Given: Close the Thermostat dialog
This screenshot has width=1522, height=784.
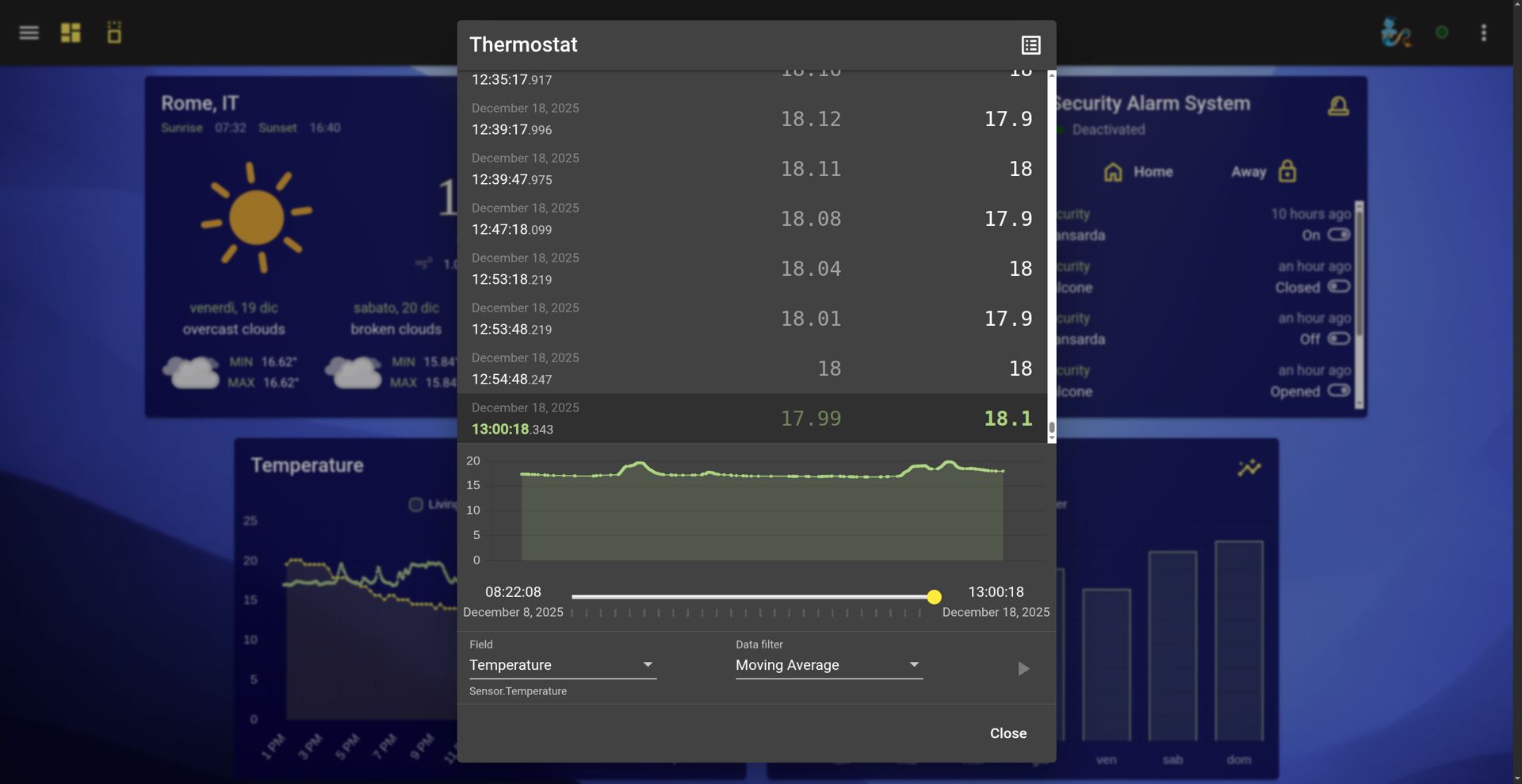Looking at the screenshot, I should tap(1008, 733).
